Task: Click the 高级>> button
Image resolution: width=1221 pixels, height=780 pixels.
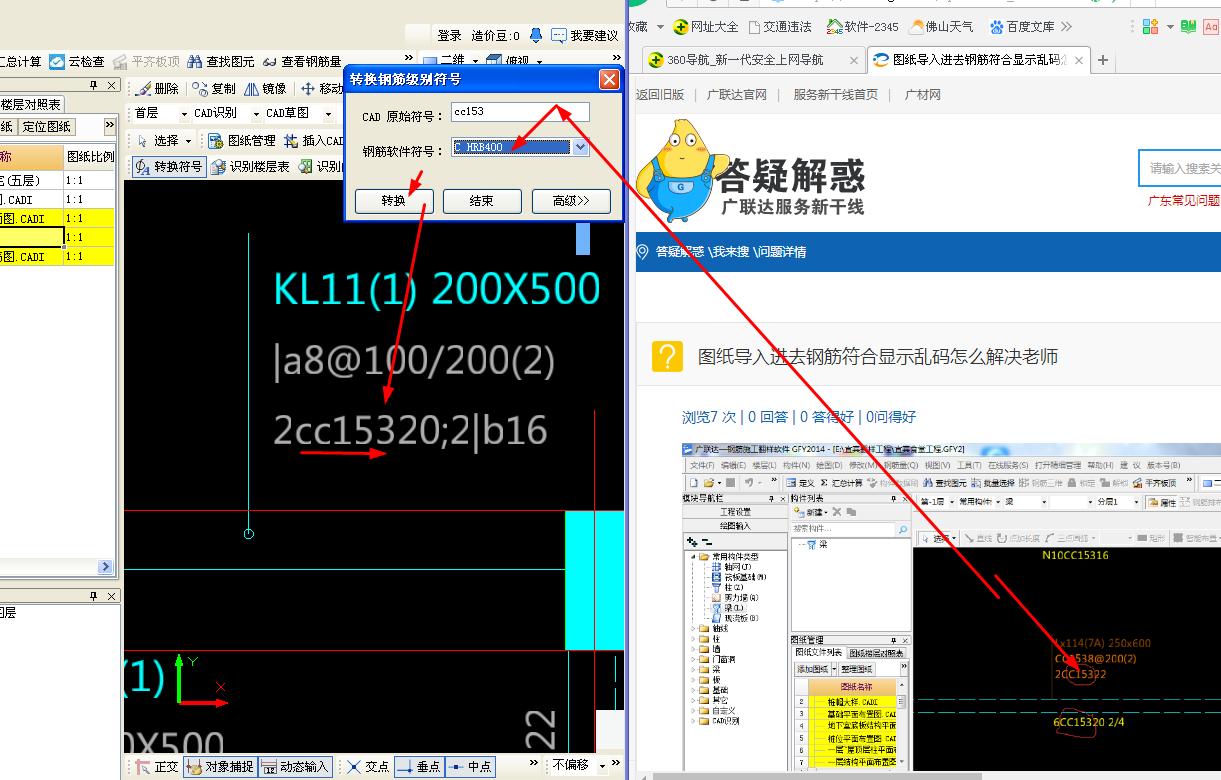Action: pyautogui.click(x=571, y=201)
